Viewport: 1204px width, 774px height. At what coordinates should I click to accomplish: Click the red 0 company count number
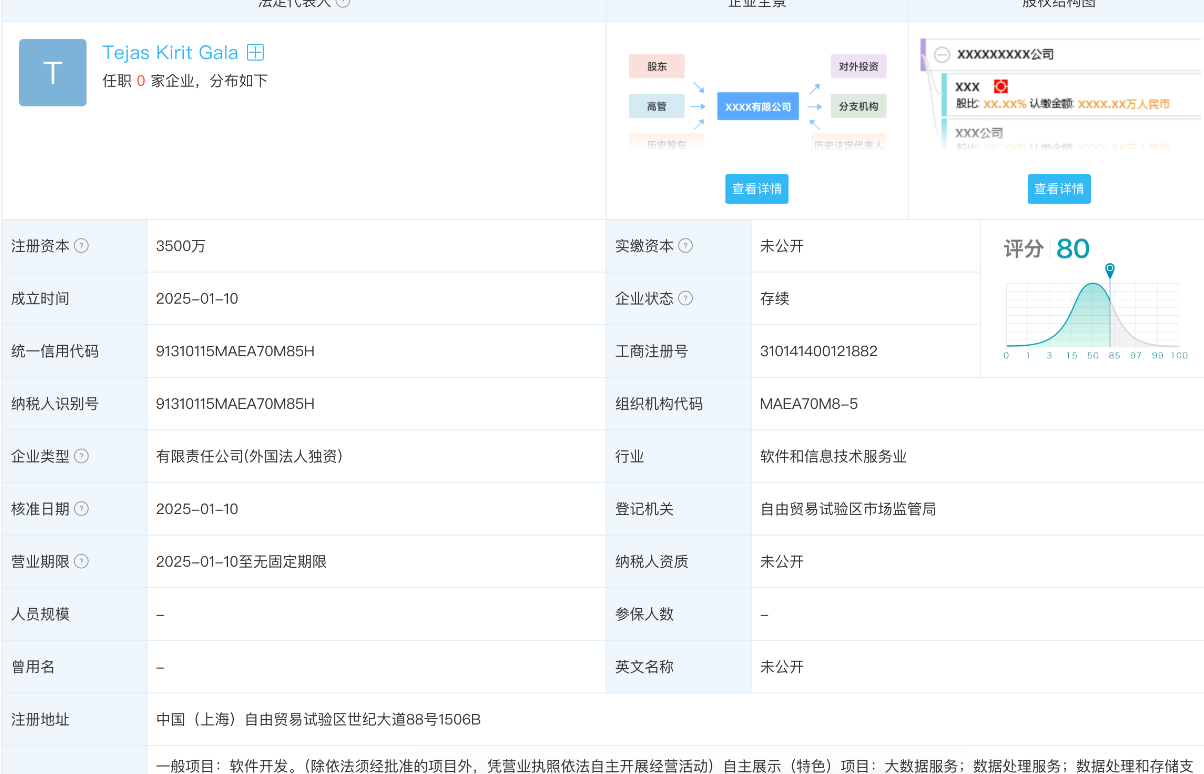click(x=141, y=81)
